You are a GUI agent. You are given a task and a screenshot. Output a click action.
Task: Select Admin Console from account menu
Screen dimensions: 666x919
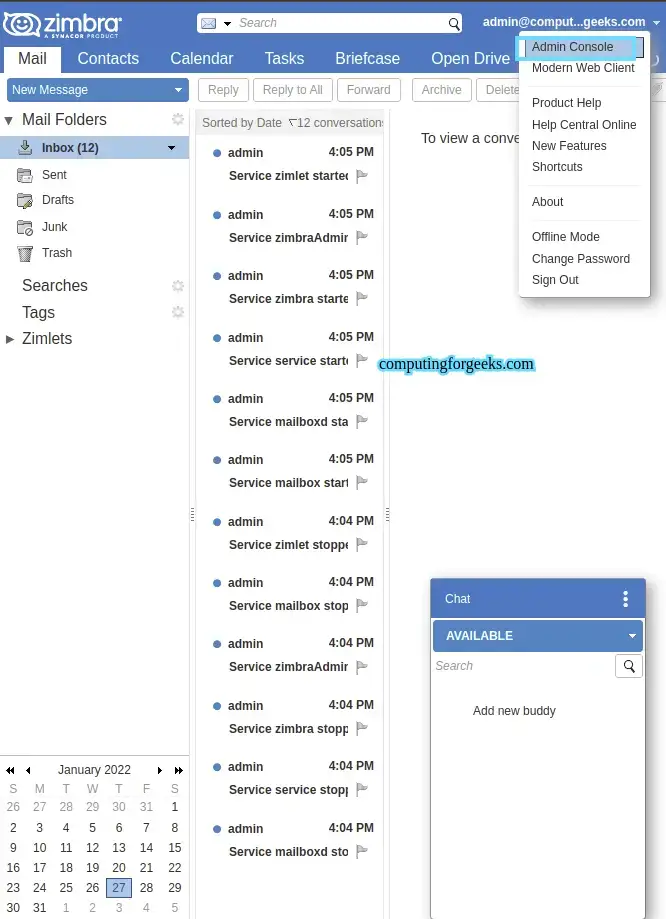(x=572, y=47)
